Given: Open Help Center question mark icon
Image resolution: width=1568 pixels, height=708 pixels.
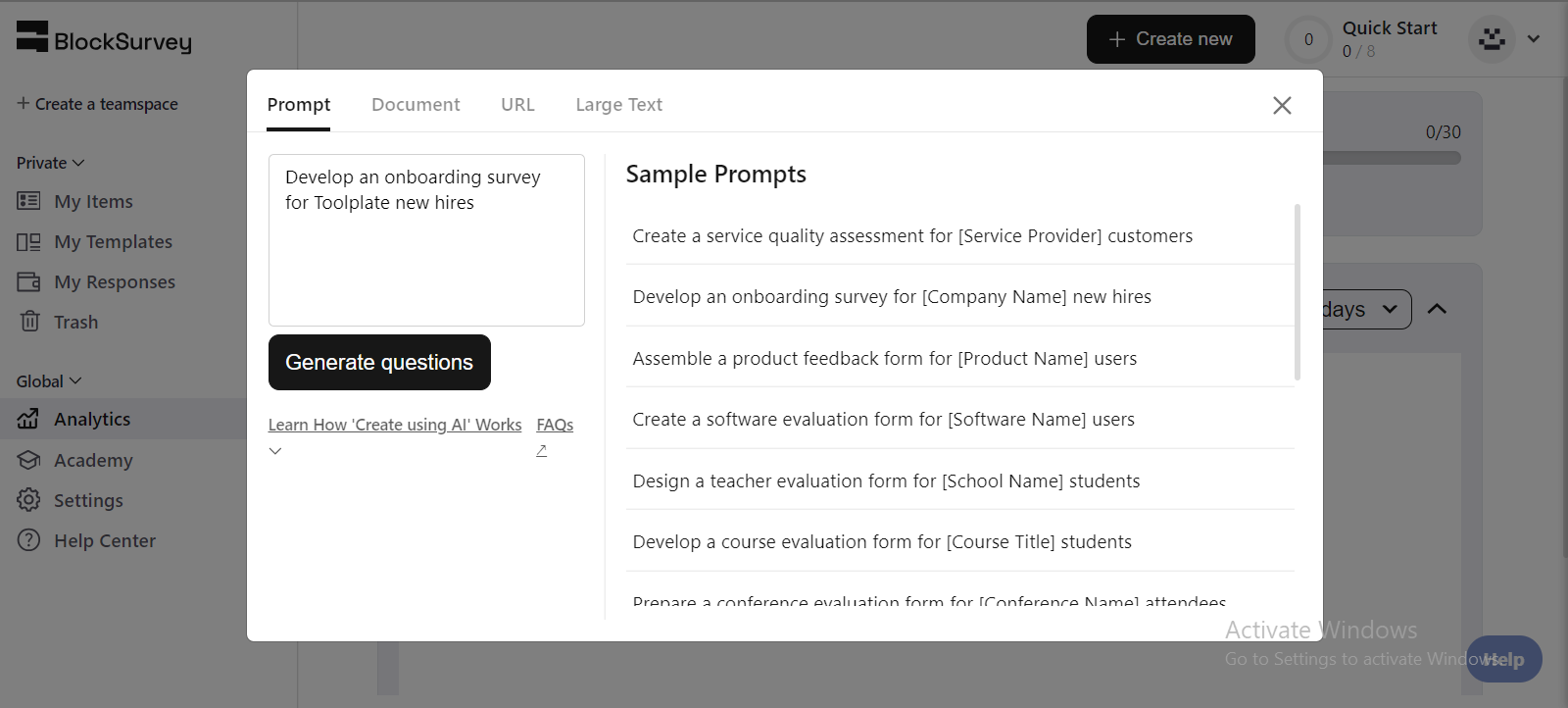Looking at the screenshot, I should [28, 540].
